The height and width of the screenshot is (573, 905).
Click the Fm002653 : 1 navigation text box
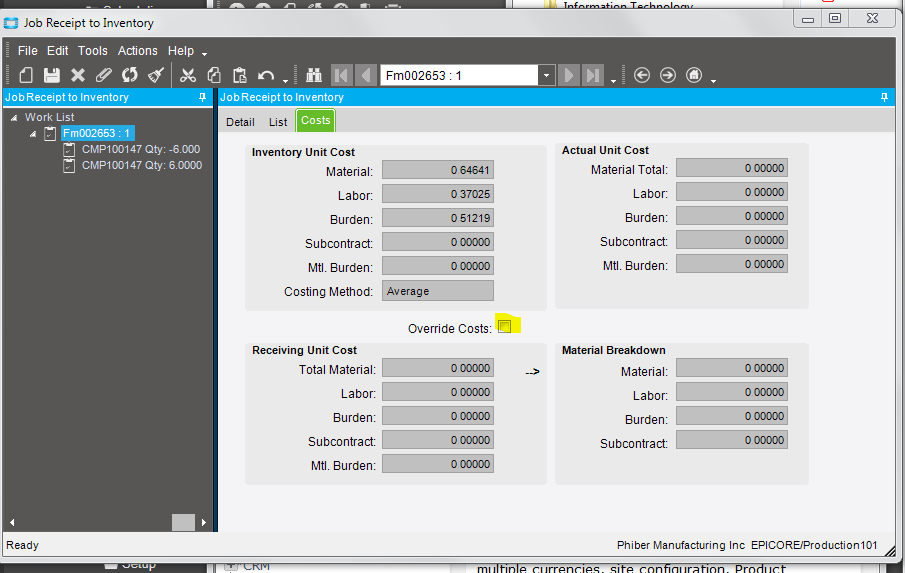(x=459, y=76)
